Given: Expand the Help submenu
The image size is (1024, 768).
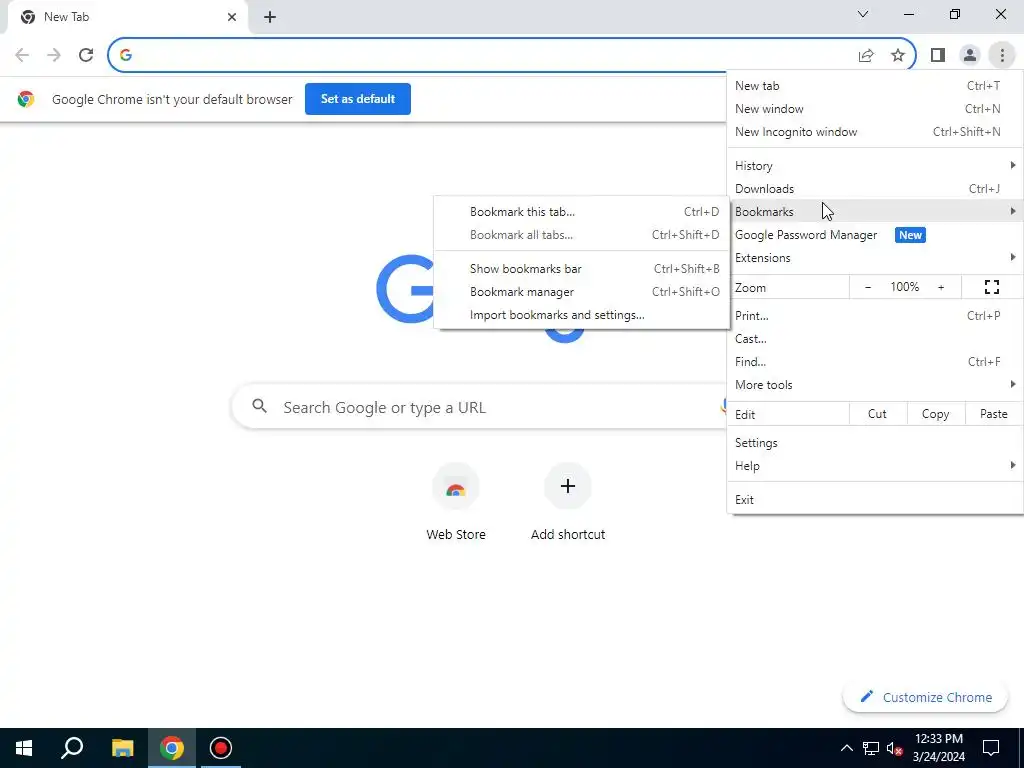Looking at the screenshot, I should tap(875, 466).
